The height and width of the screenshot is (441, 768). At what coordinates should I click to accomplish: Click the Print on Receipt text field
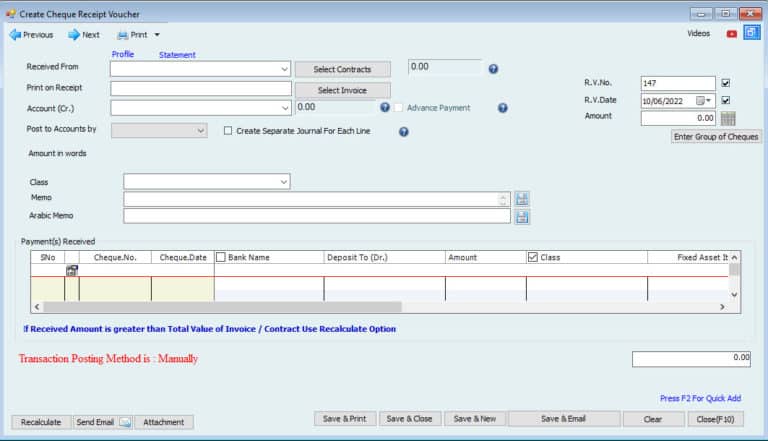(200, 88)
